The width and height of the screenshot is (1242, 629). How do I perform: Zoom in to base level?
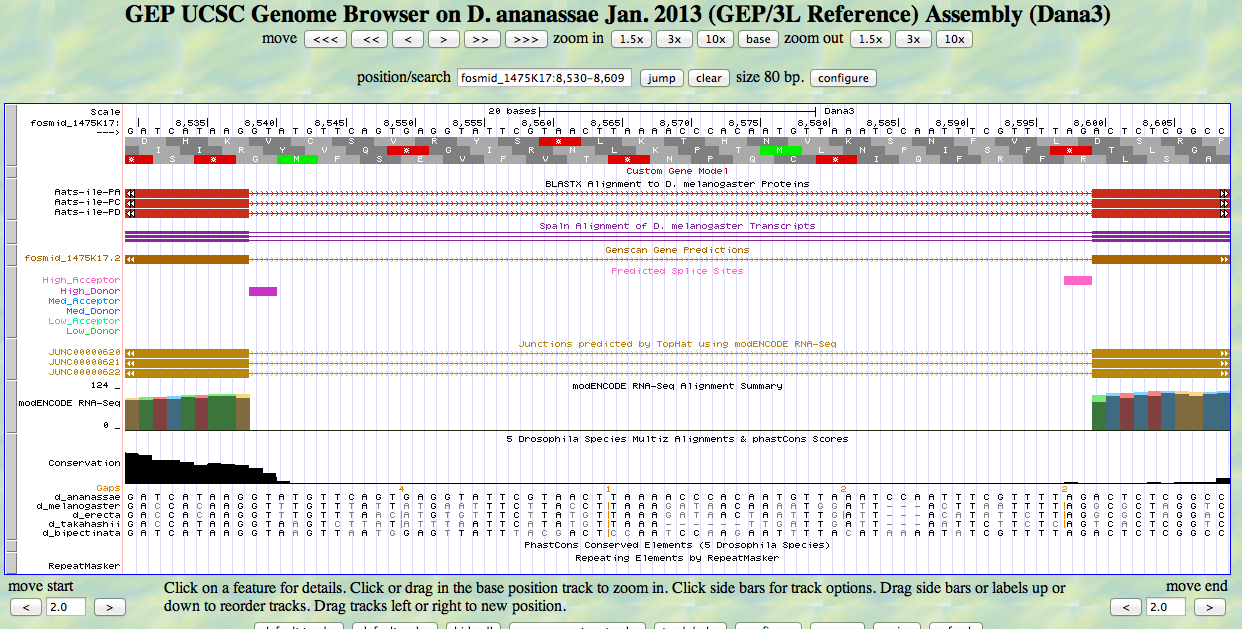(759, 39)
